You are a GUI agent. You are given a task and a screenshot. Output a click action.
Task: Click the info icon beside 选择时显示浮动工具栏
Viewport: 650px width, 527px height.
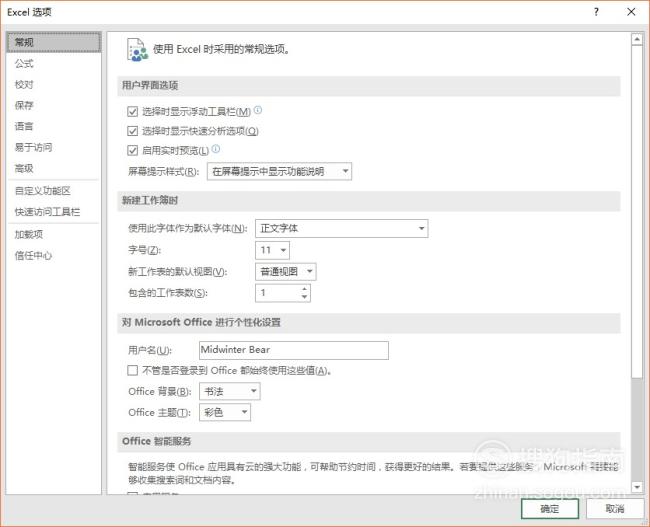coord(258,110)
